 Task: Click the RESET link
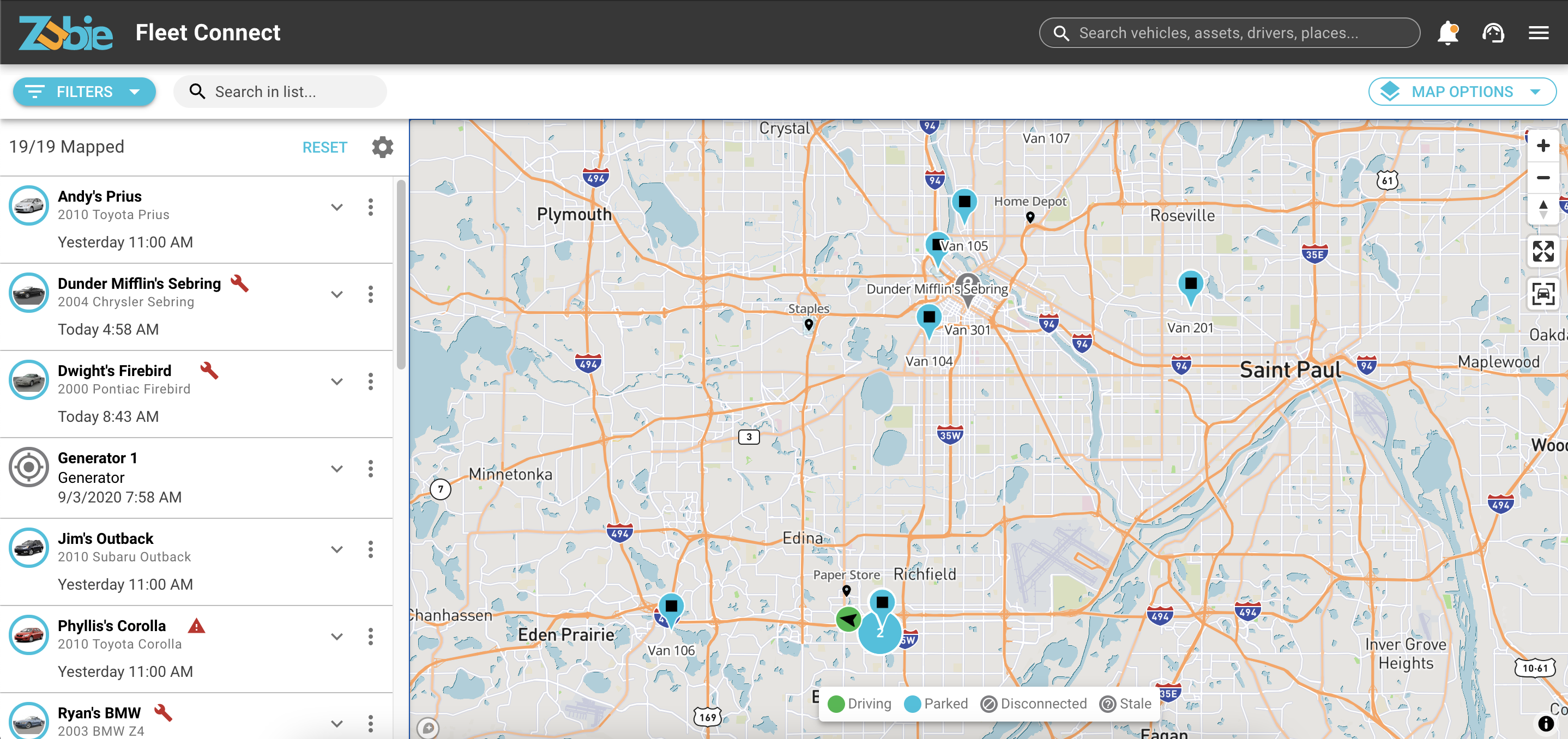[324, 148]
